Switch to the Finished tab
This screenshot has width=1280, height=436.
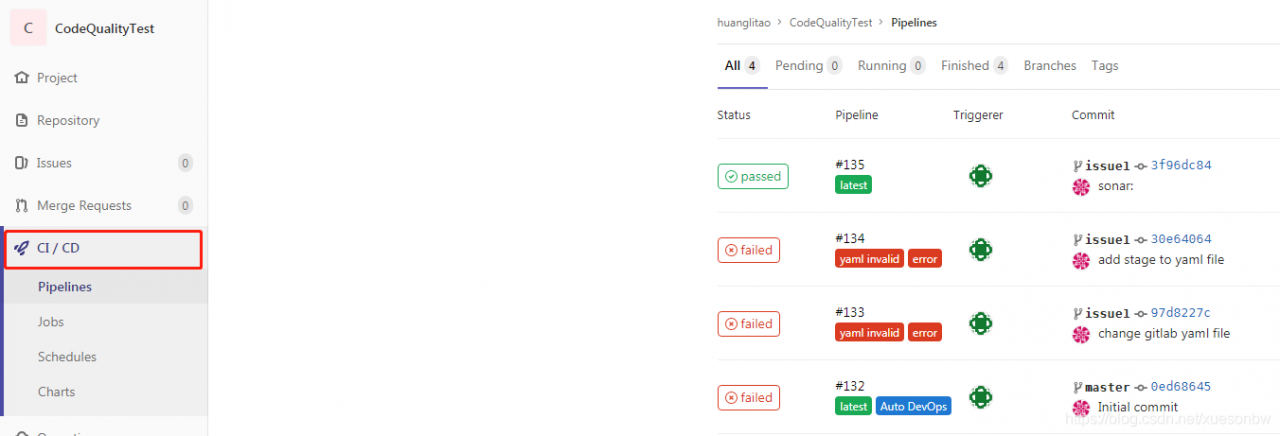click(974, 66)
